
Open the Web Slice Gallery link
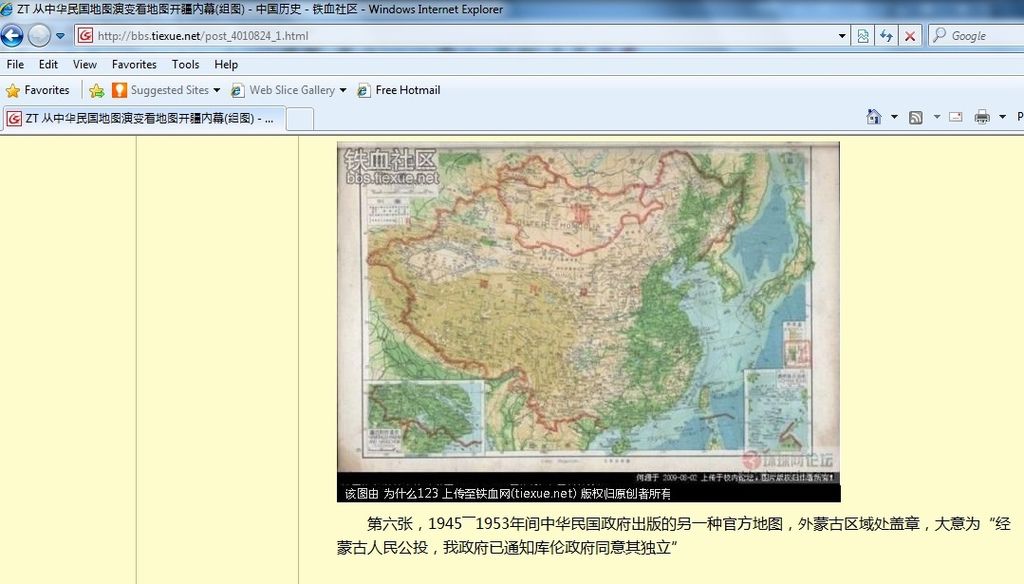click(x=292, y=90)
